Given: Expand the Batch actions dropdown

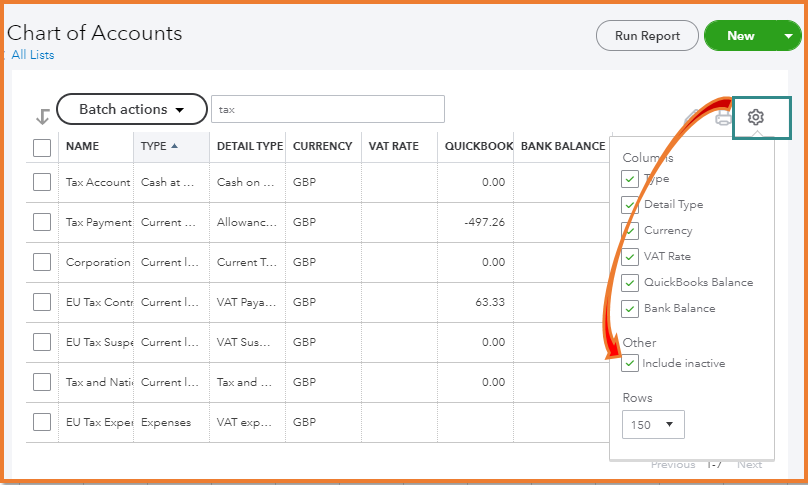Looking at the screenshot, I should coord(132,109).
